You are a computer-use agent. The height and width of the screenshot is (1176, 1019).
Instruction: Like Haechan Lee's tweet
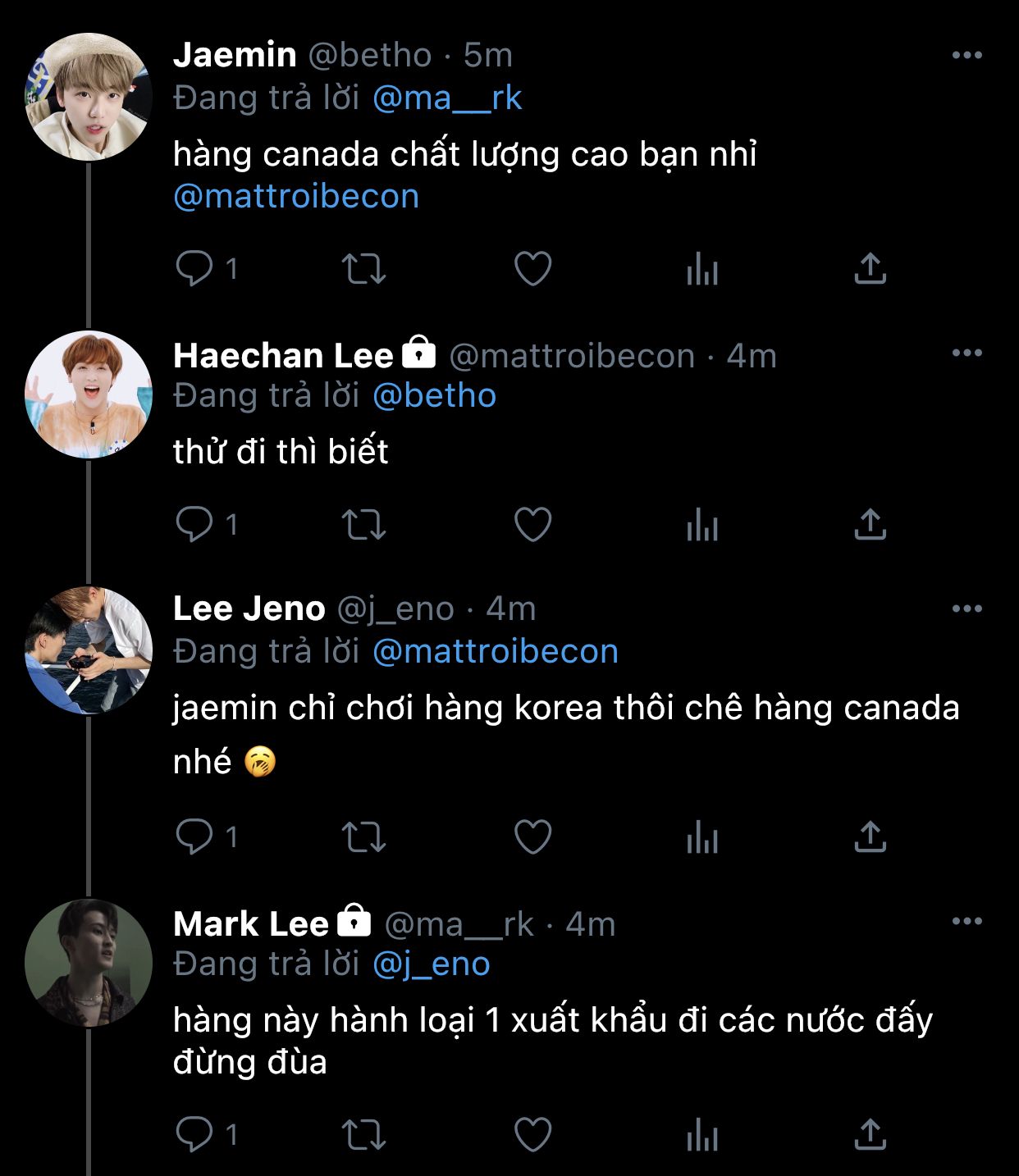(532, 524)
